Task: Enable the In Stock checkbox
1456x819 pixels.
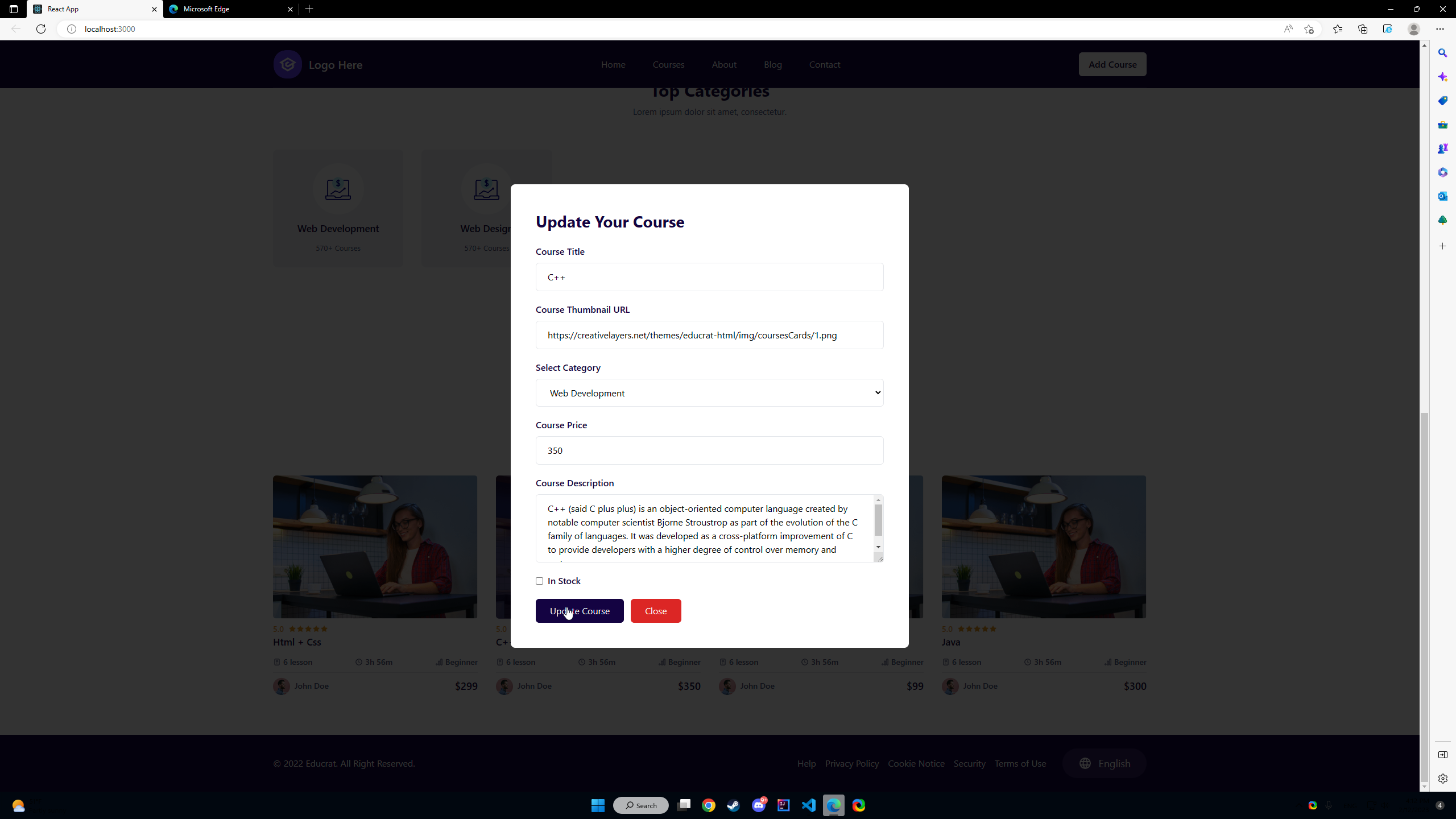Action: pyautogui.click(x=539, y=581)
